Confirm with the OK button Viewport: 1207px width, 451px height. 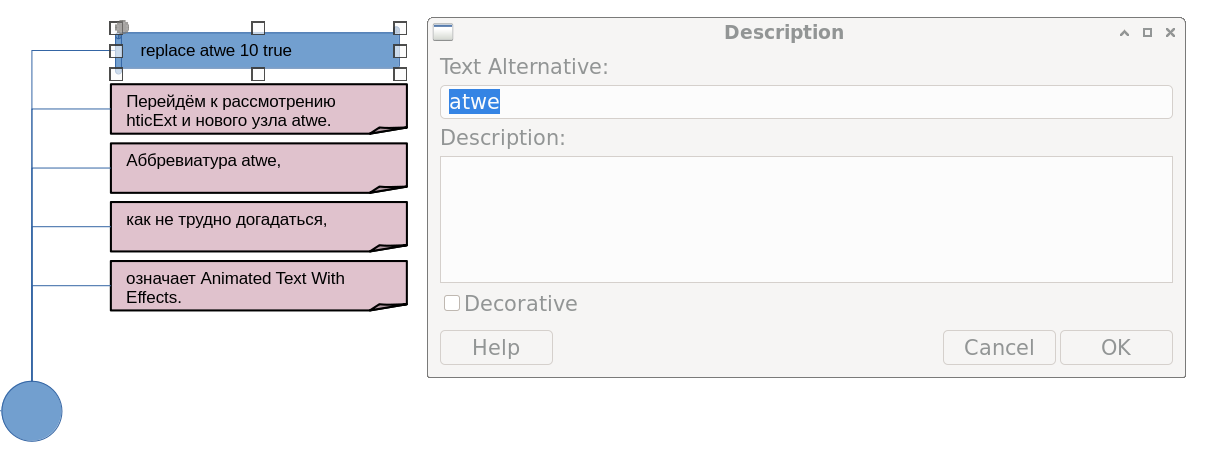1115,347
